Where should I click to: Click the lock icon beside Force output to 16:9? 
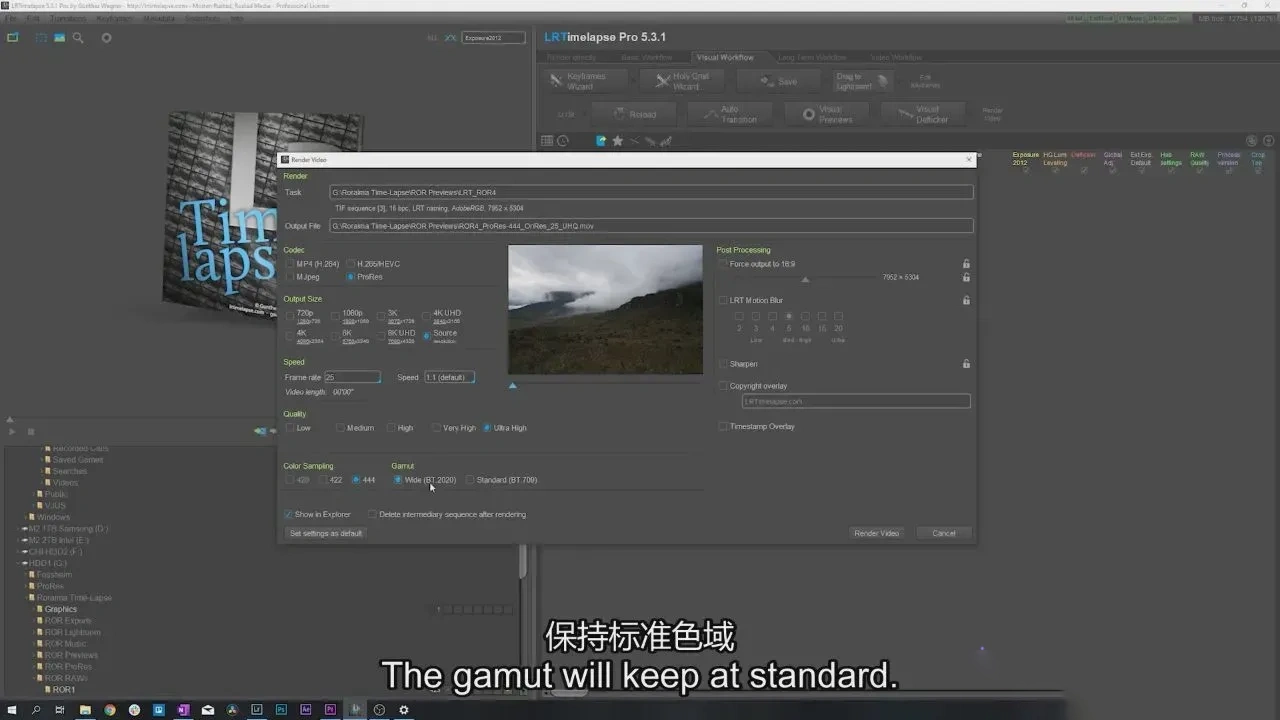(x=966, y=264)
